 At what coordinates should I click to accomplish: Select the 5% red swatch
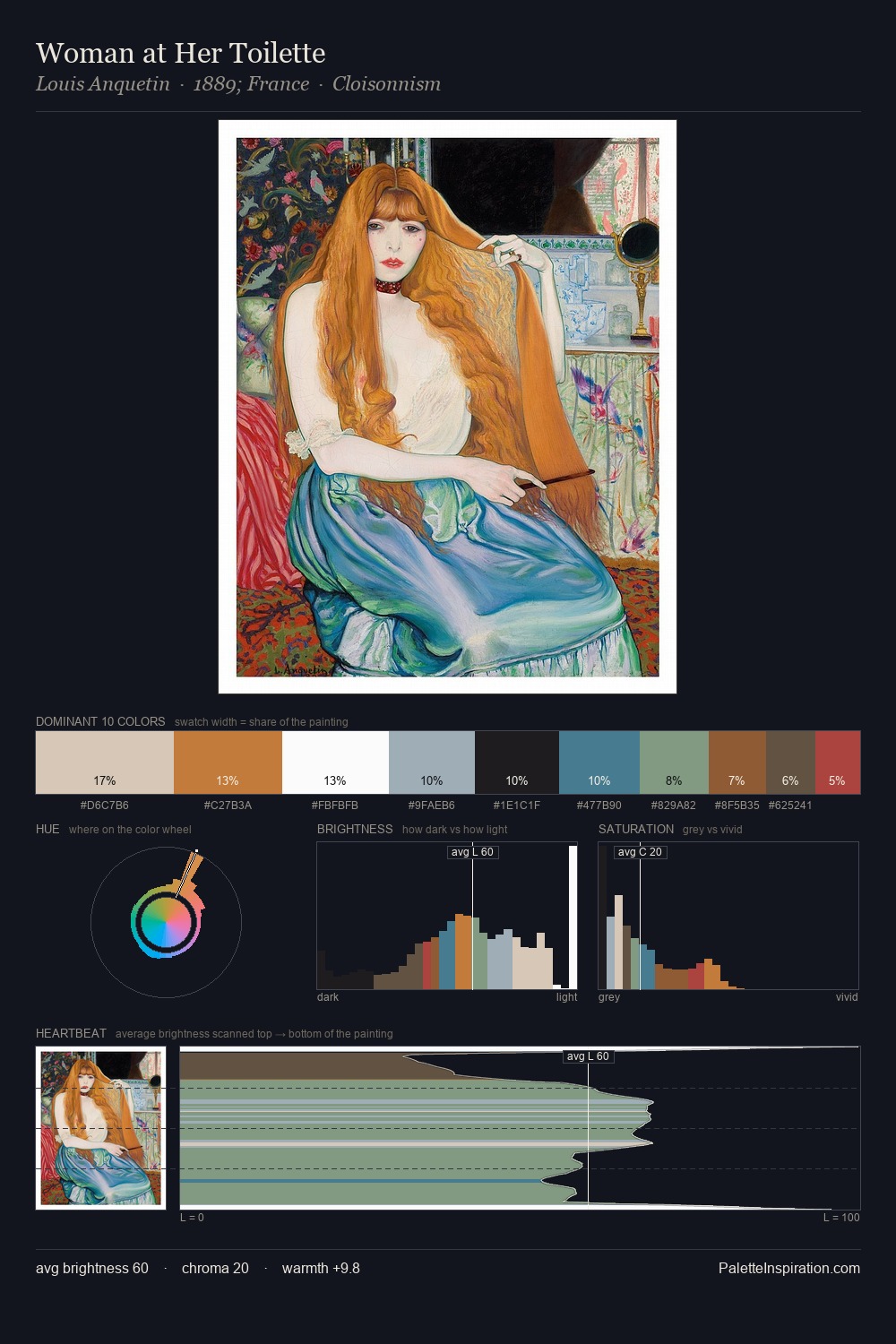(838, 762)
